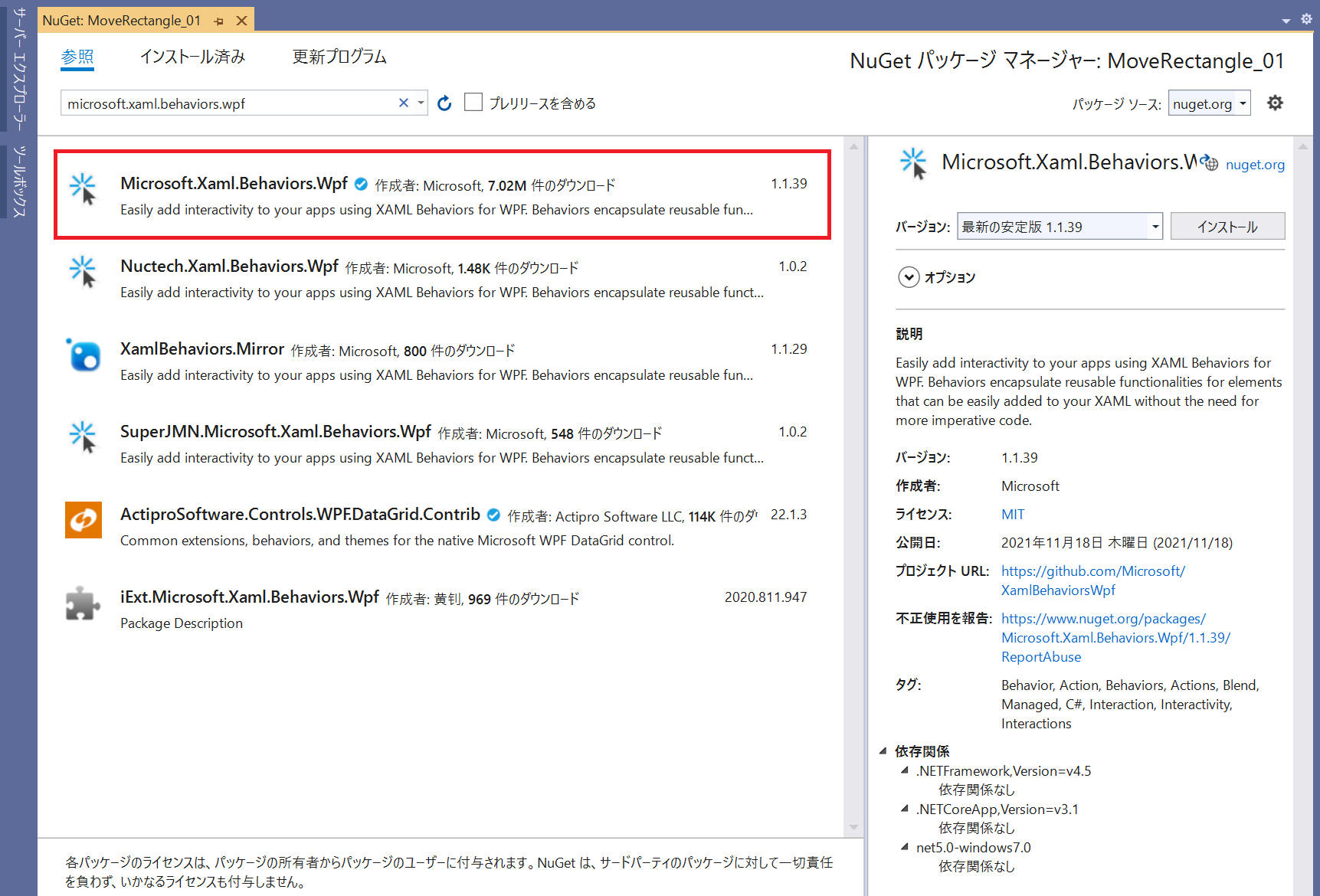Switch to the インストール済み tab
The width and height of the screenshot is (1320, 896).
click(x=192, y=57)
